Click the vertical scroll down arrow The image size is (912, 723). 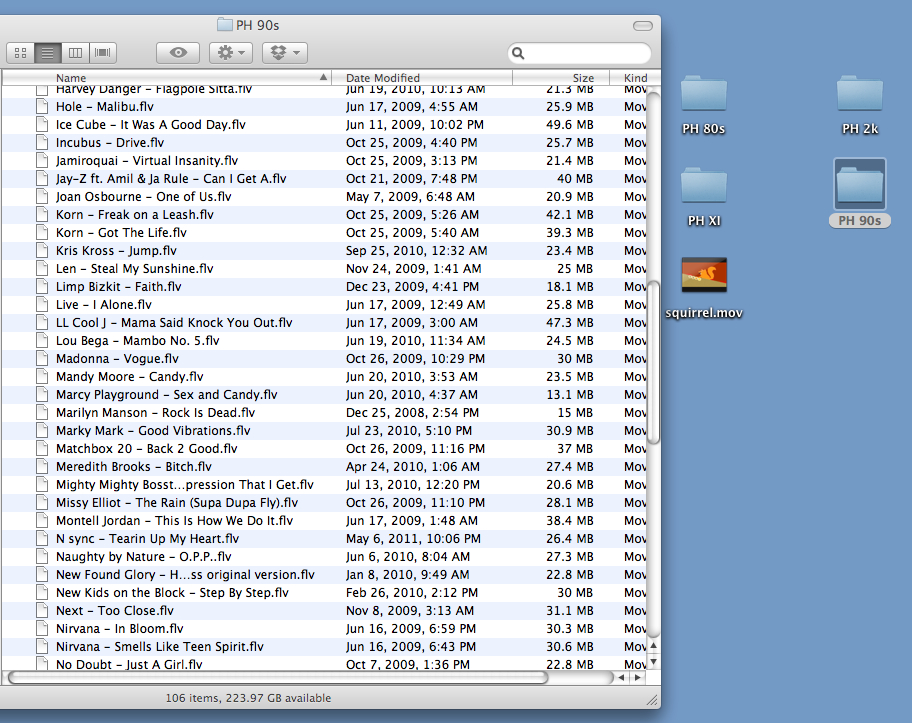(x=654, y=662)
